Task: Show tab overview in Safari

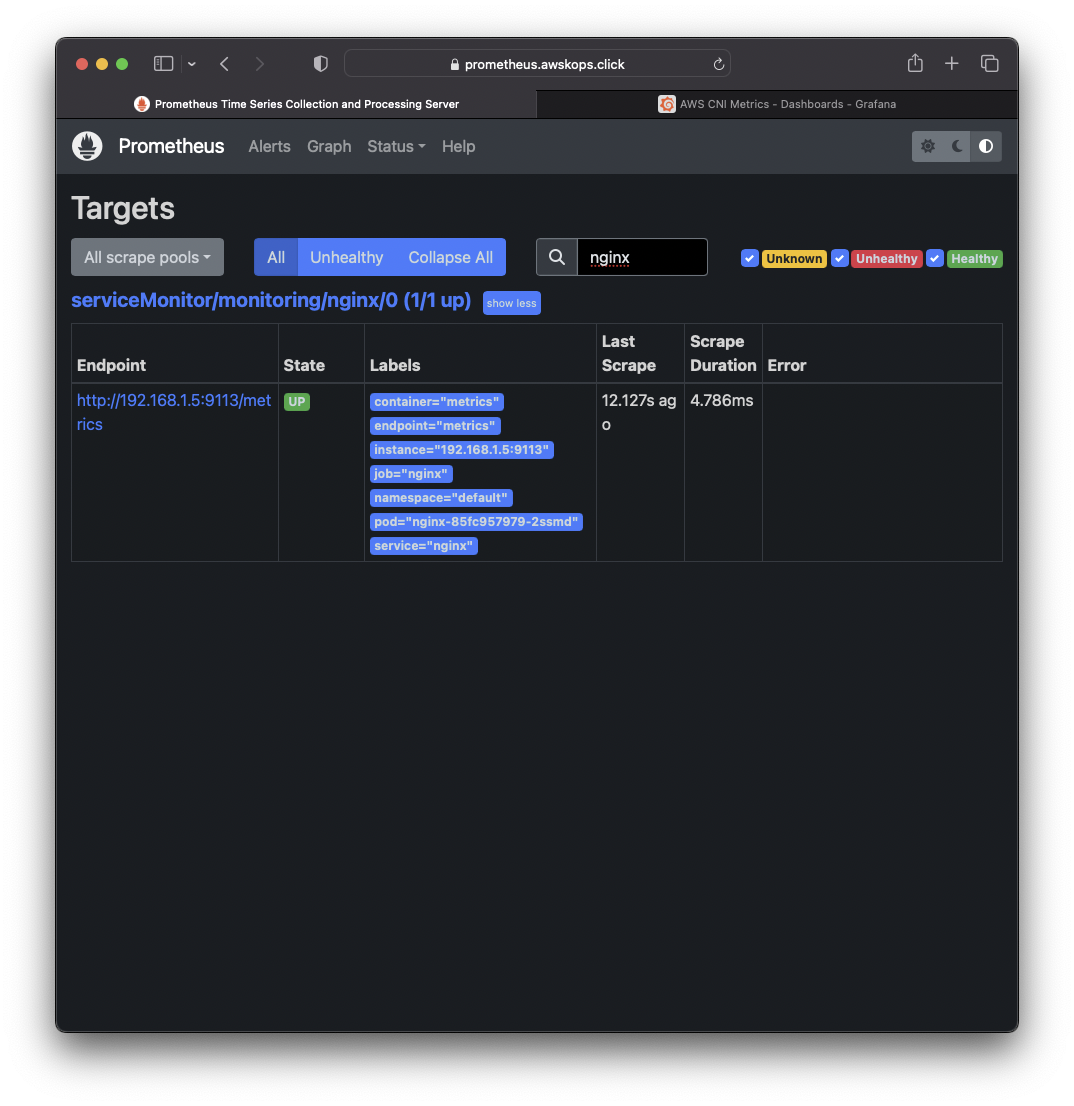Action: coord(989,63)
